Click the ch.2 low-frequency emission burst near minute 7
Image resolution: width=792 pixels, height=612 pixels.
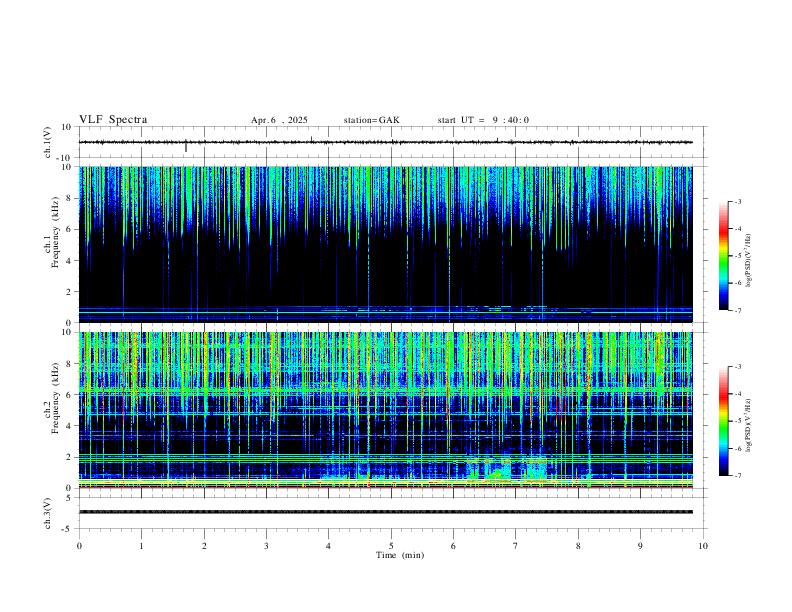505,469
